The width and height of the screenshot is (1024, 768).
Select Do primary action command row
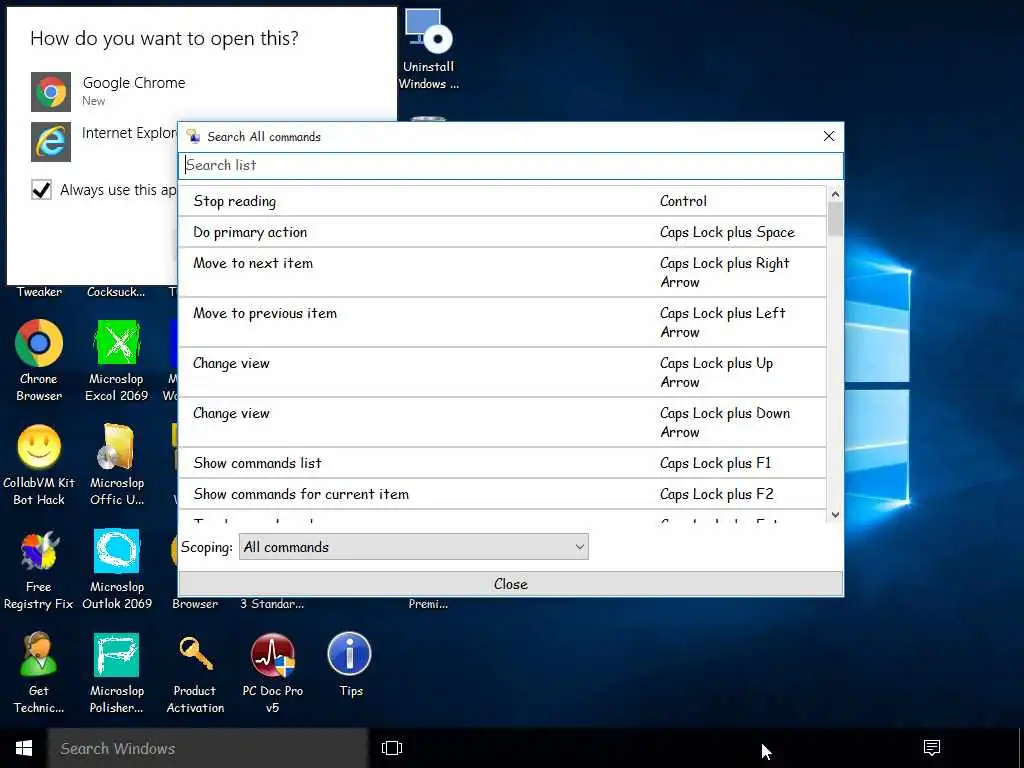pyautogui.click(x=502, y=232)
